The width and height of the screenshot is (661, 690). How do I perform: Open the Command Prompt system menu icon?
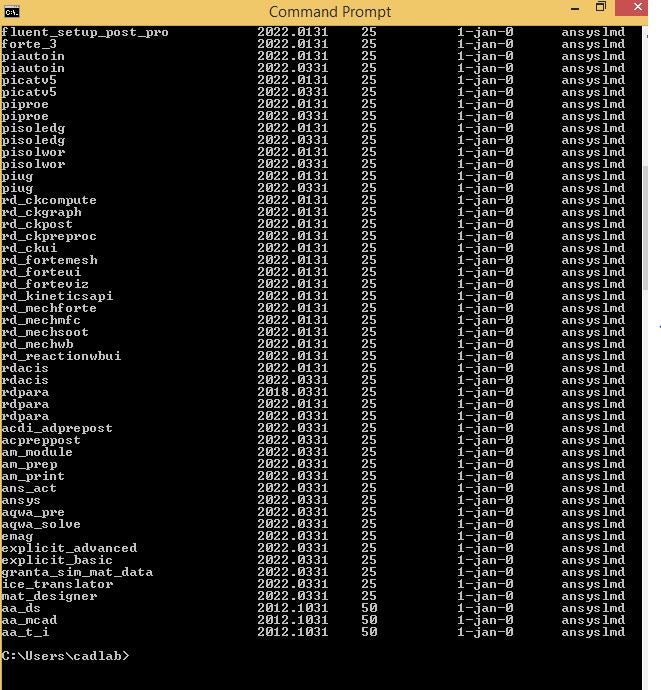(12, 12)
